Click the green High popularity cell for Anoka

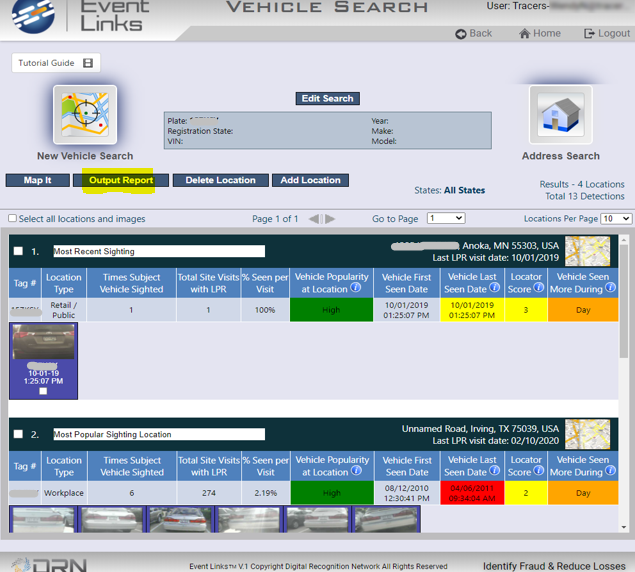[x=331, y=310]
